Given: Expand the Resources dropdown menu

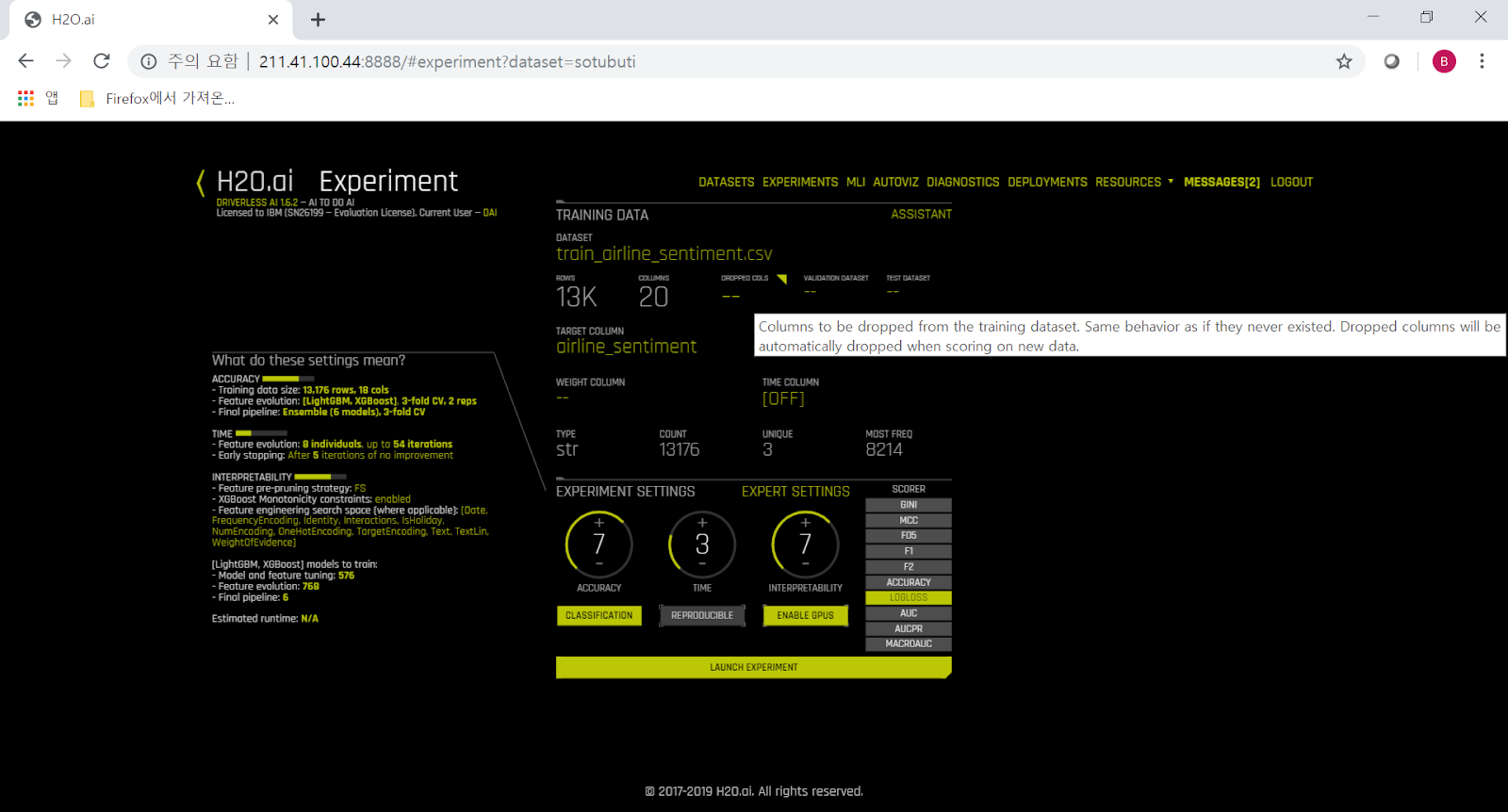Looking at the screenshot, I should [1134, 182].
